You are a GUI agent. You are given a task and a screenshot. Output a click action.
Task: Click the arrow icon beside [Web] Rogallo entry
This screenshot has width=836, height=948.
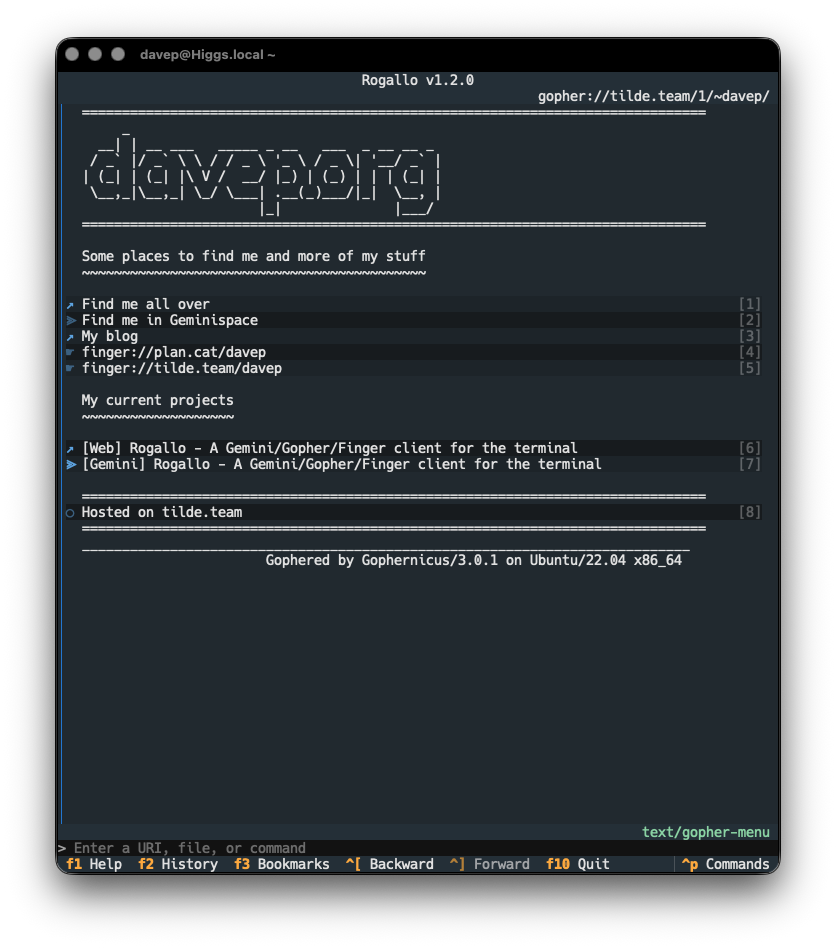click(70, 449)
